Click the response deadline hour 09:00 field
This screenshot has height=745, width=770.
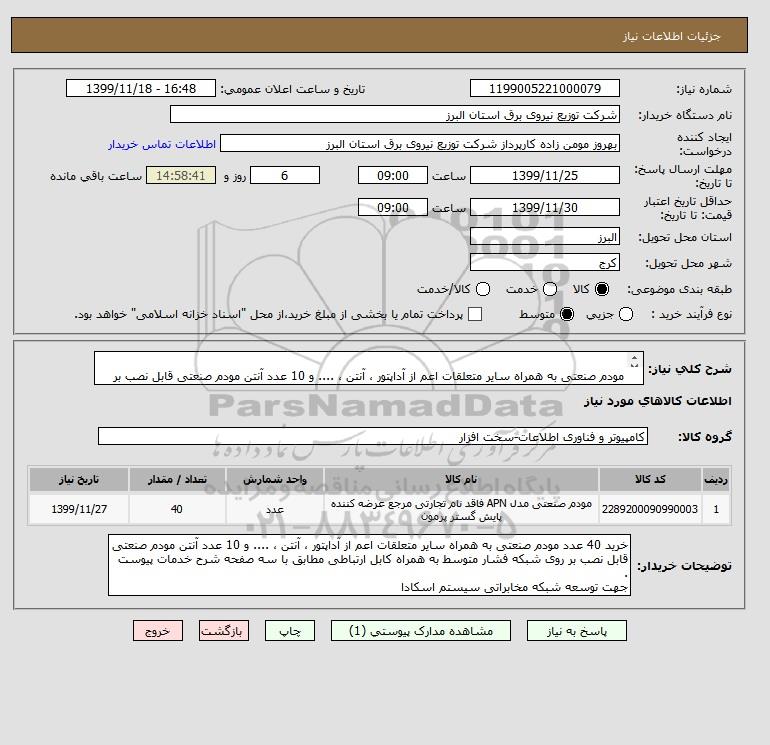tap(393, 176)
